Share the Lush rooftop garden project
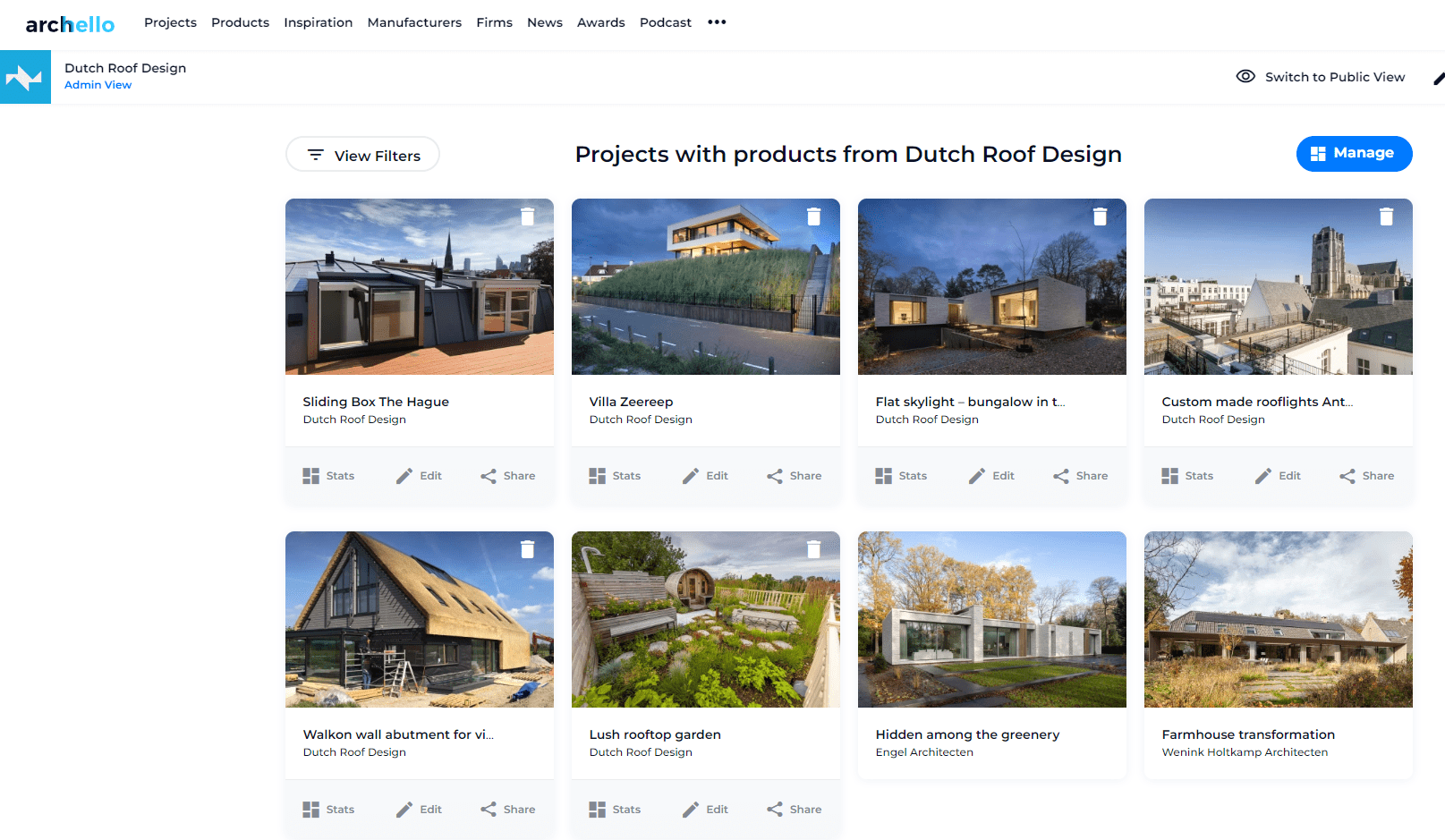The image size is (1445, 840). pos(795,810)
